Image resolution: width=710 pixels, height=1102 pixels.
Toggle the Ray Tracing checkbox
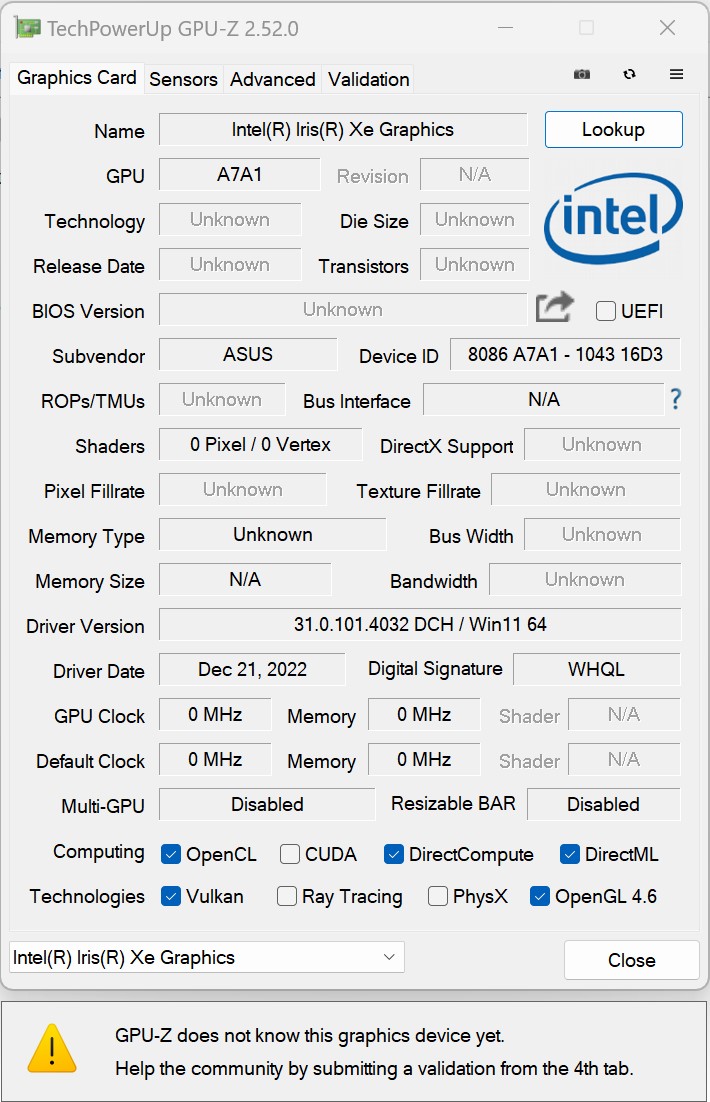(x=287, y=896)
